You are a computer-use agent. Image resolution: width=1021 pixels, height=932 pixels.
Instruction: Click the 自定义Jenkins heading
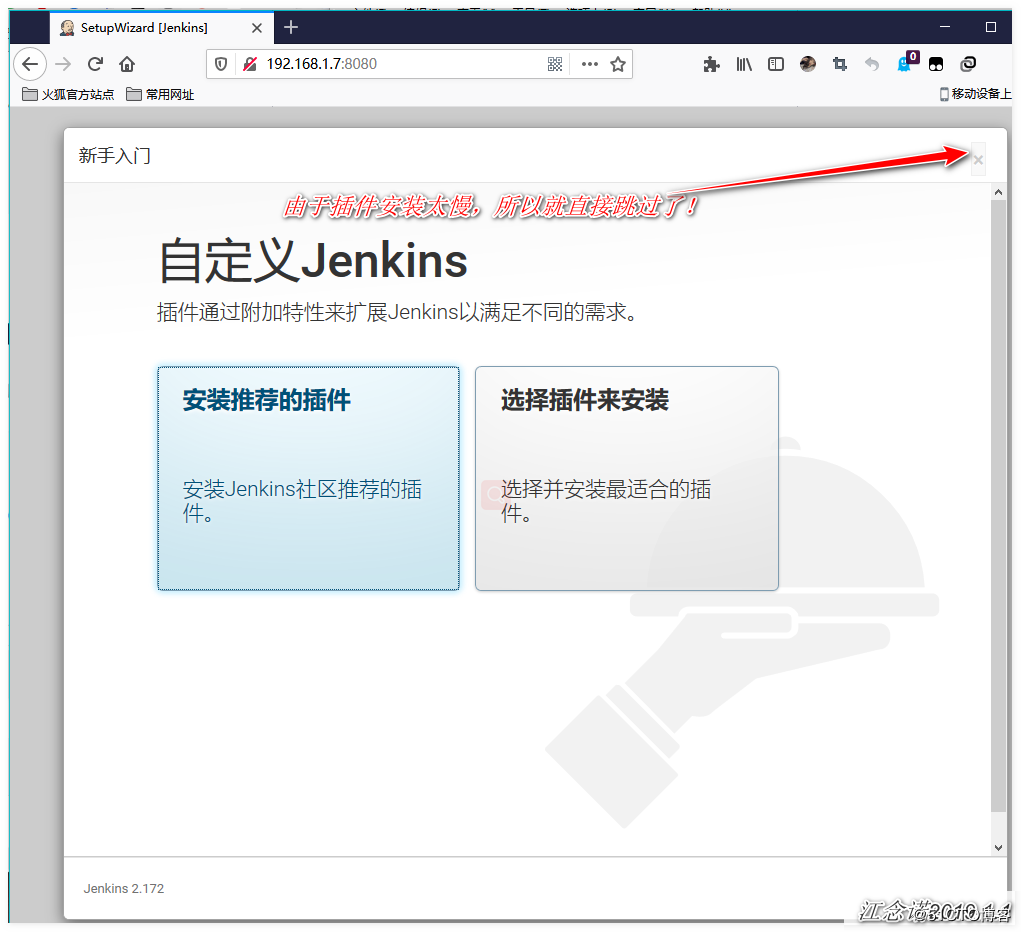[x=313, y=261]
